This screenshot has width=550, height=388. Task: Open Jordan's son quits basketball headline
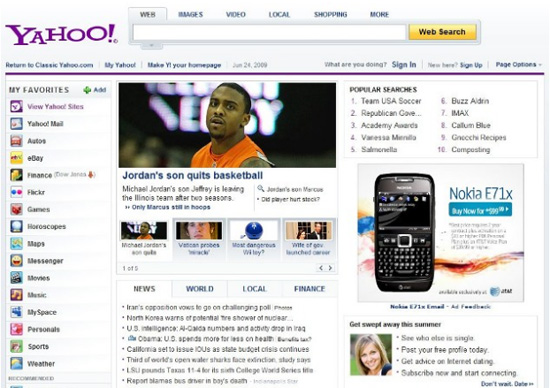point(193,175)
